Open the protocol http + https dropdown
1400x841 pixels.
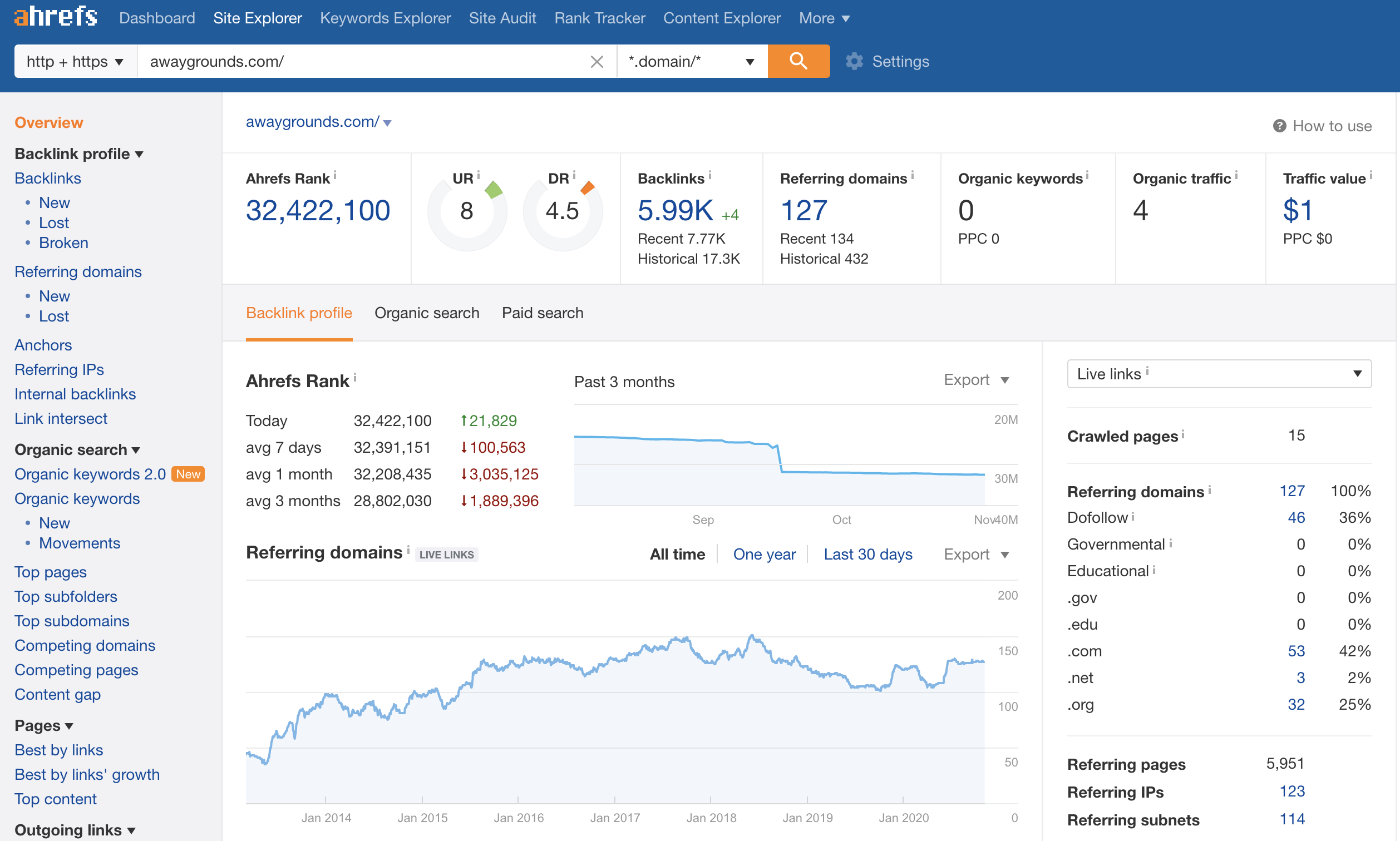tap(75, 61)
